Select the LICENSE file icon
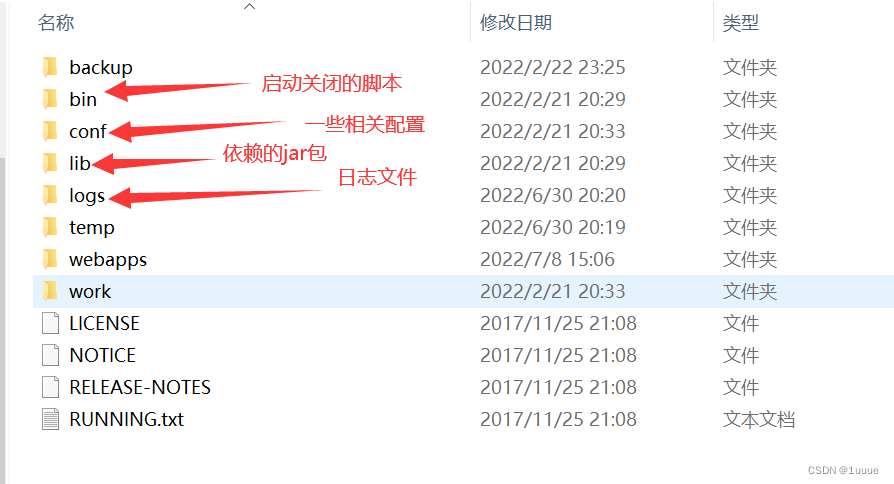 click(x=50, y=323)
